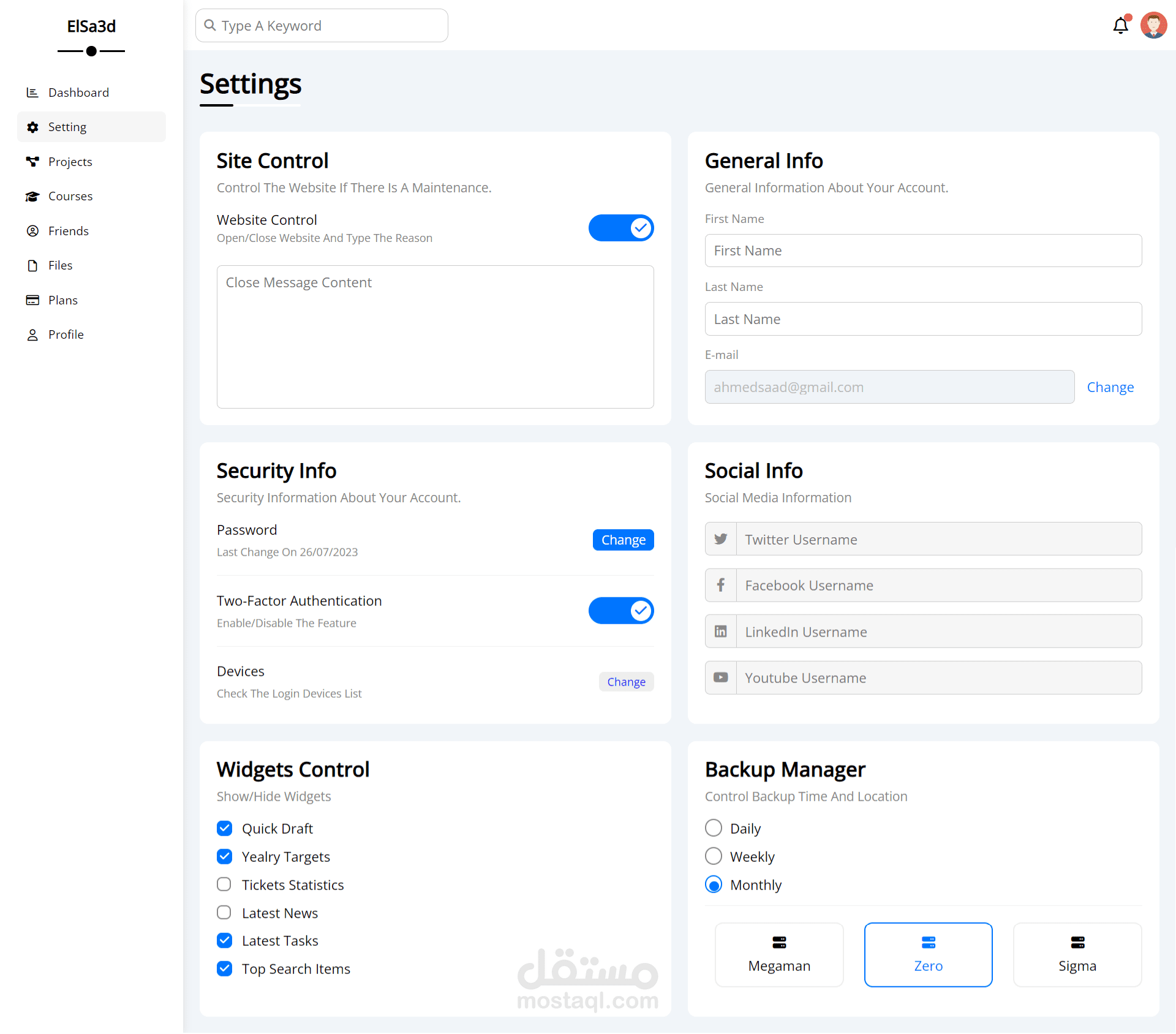Click the server icon above Megaman
Screen dimensions: 1176x1034
pos(779,942)
